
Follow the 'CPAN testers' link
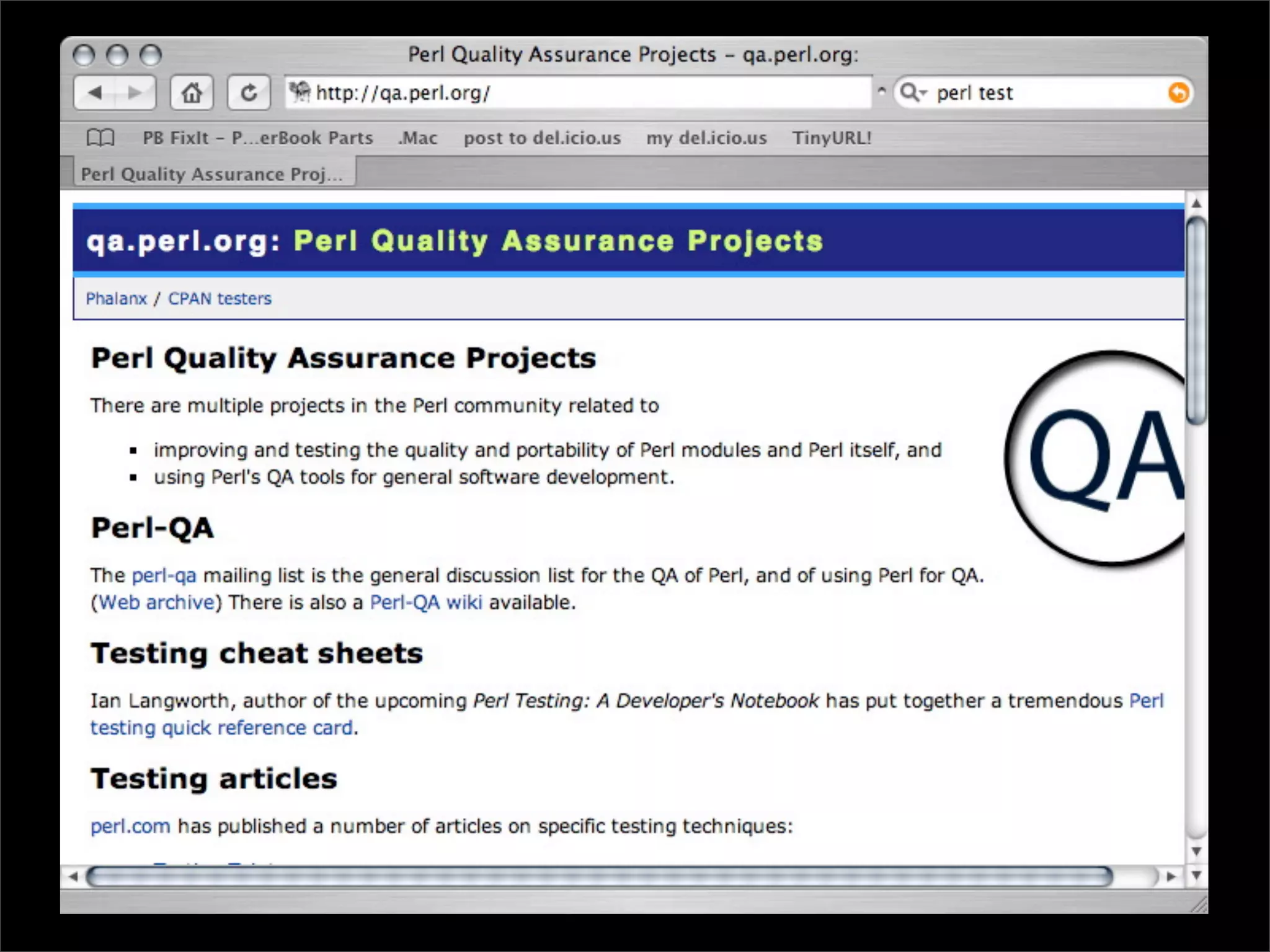(x=220, y=299)
